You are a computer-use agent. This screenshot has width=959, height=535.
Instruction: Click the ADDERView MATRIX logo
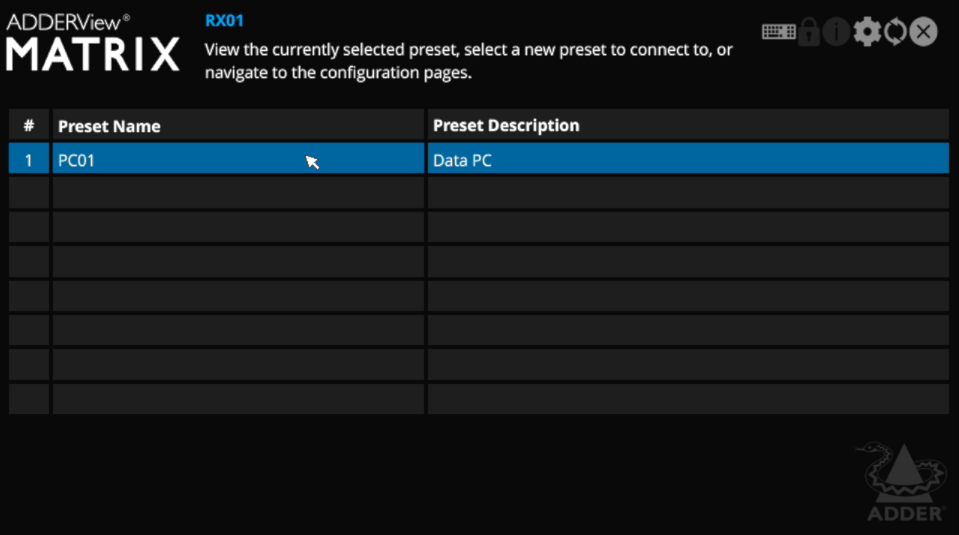click(x=93, y=43)
